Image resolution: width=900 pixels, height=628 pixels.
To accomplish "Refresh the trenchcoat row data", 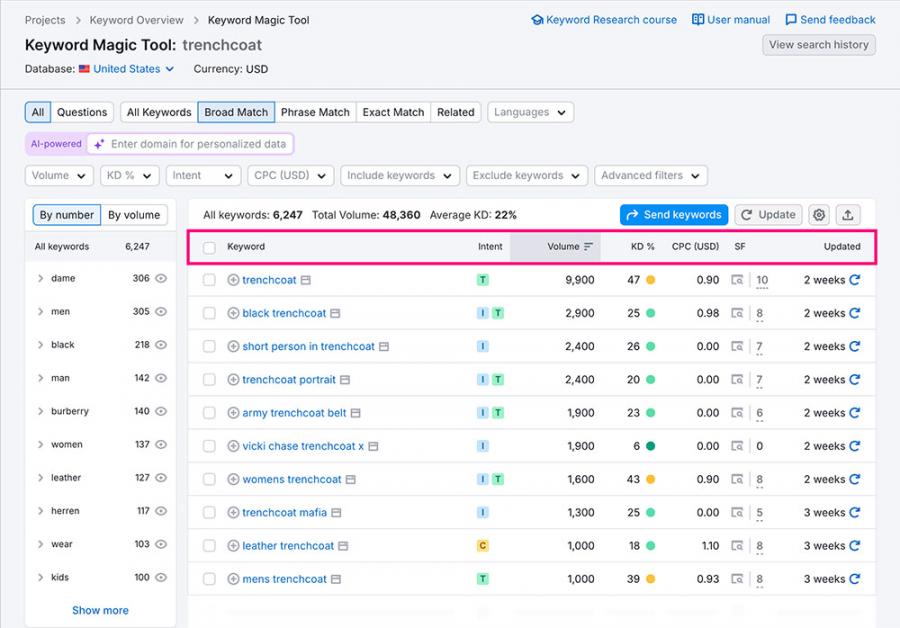I will [x=855, y=280].
